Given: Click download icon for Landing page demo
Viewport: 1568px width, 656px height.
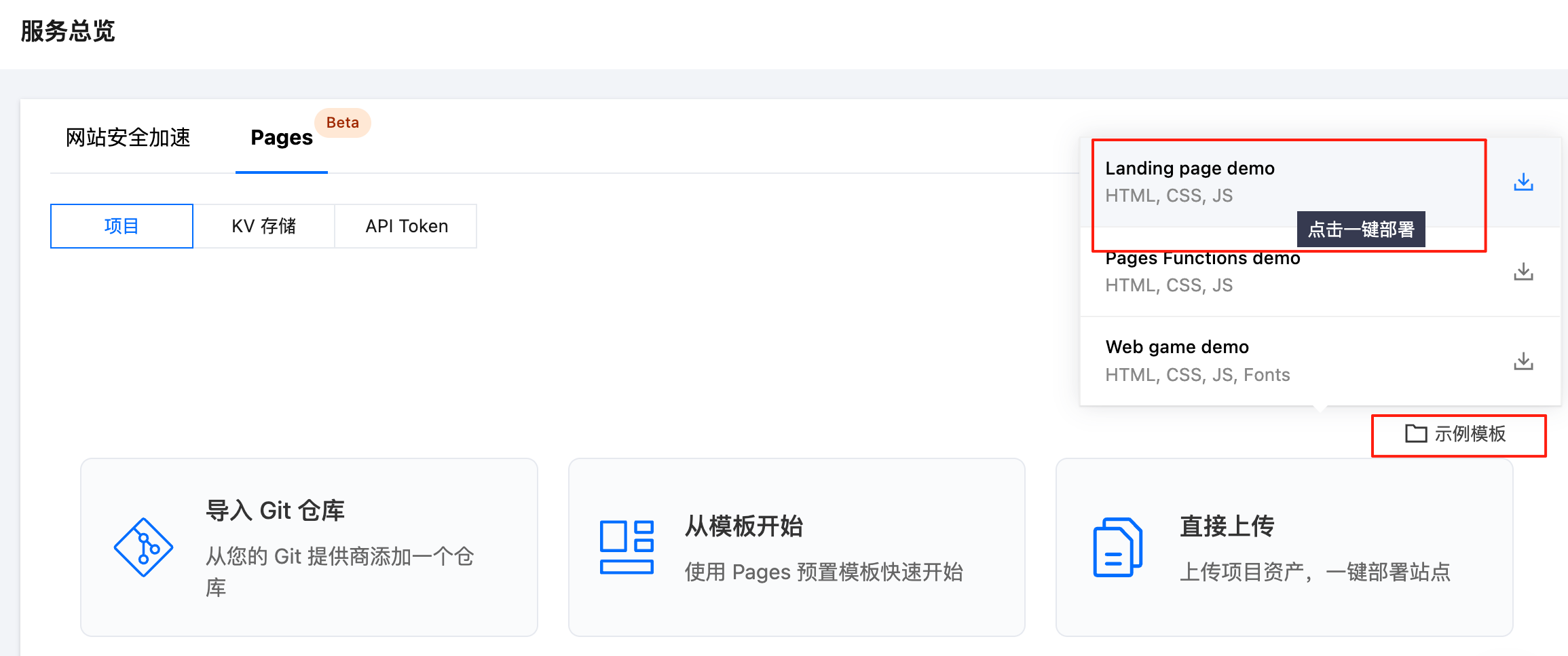Looking at the screenshot, I should (x=1523, y=182).
